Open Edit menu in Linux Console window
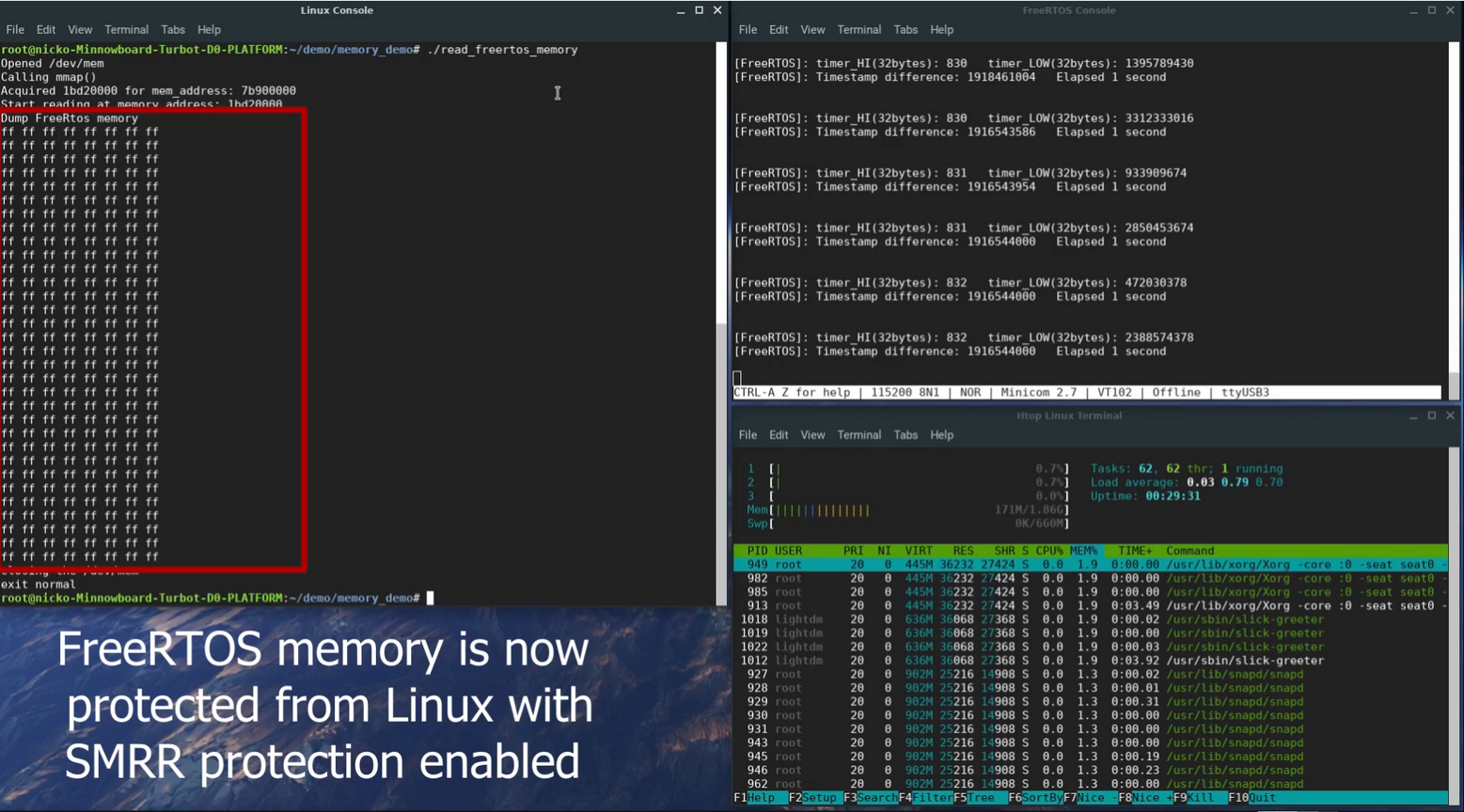The width and height of the screenshot is (1464, 812). tap(46, 30)
